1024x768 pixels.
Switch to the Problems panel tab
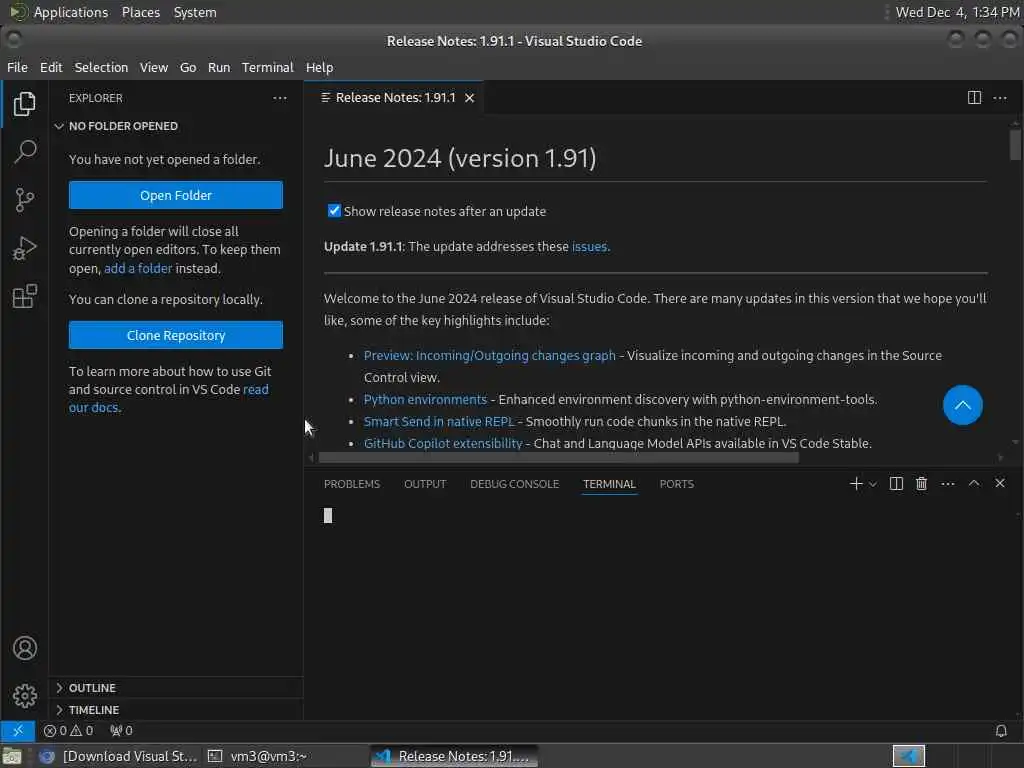pyautogui.click(x=351, y=484)
